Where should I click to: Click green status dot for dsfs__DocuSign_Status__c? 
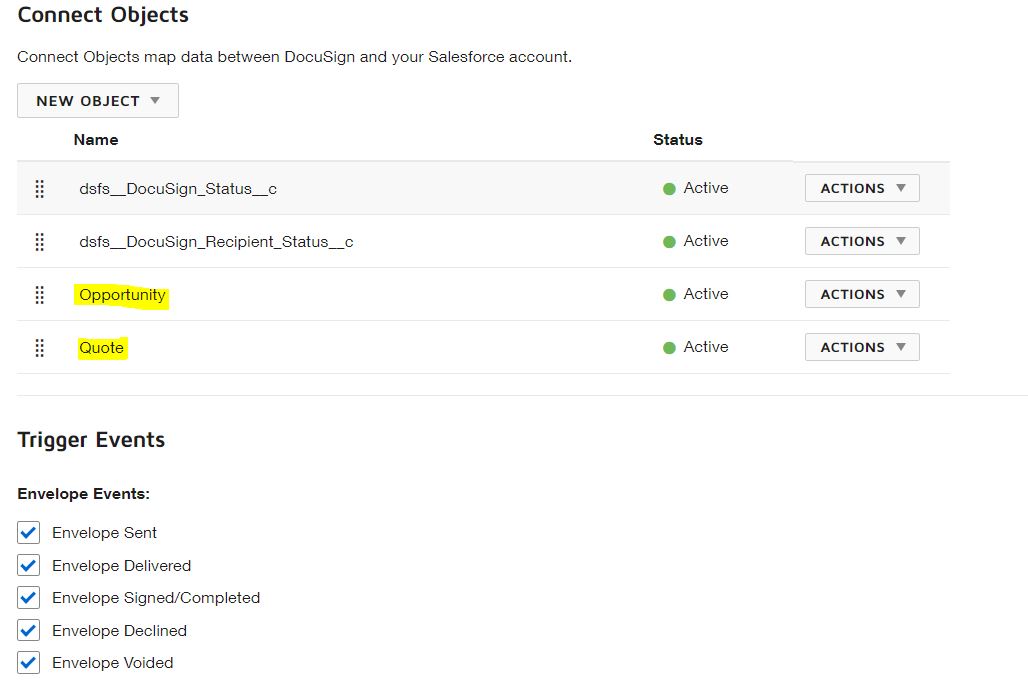669,189
